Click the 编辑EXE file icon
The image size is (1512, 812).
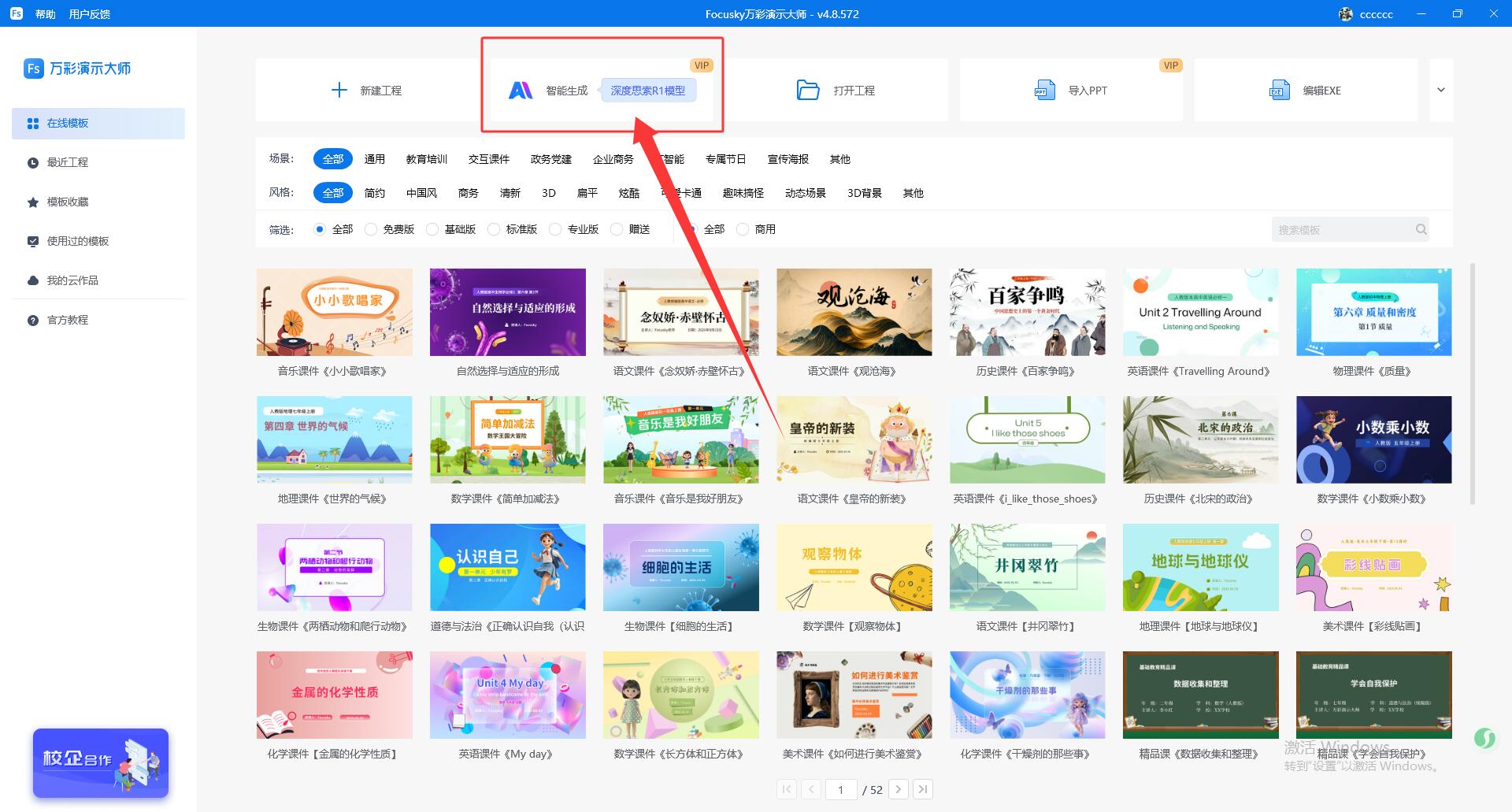tap(1279, 91)
